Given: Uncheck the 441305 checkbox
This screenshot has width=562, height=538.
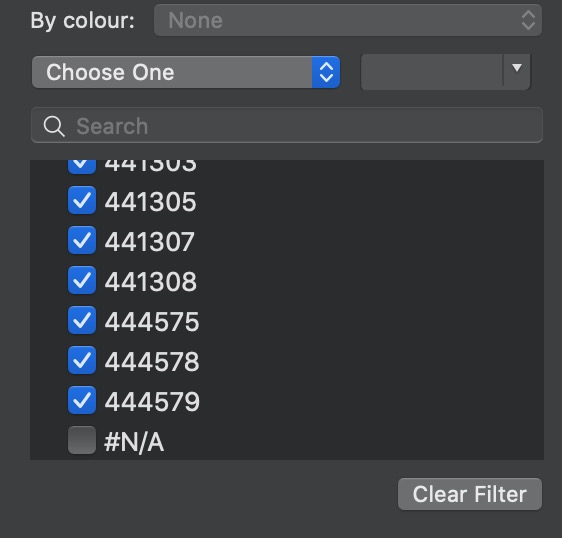Looking at the screenshot, I should 82,200.
